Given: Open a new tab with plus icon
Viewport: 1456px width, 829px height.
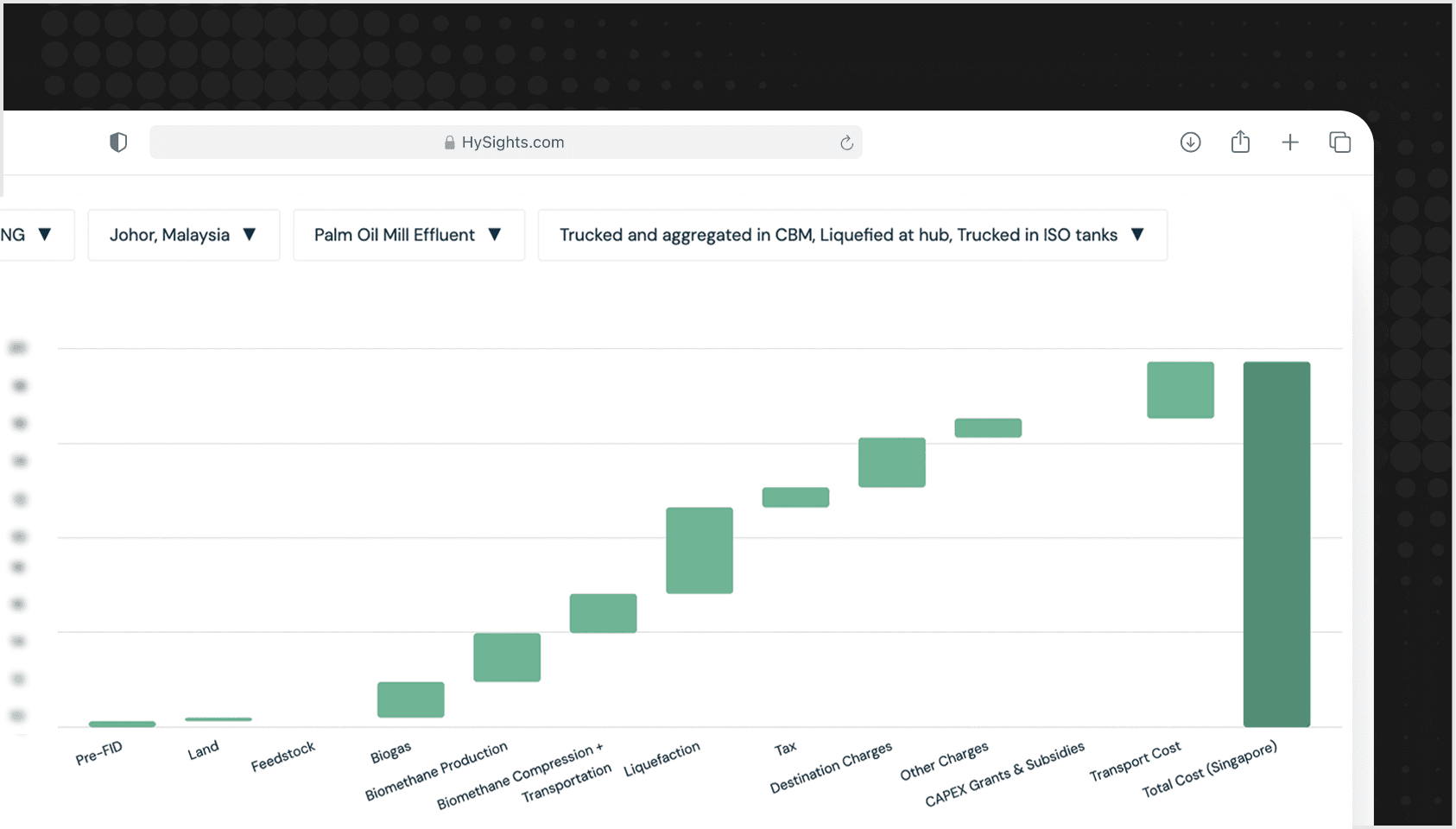Looking at the screenshot, I should click(x=1290, y=142).
